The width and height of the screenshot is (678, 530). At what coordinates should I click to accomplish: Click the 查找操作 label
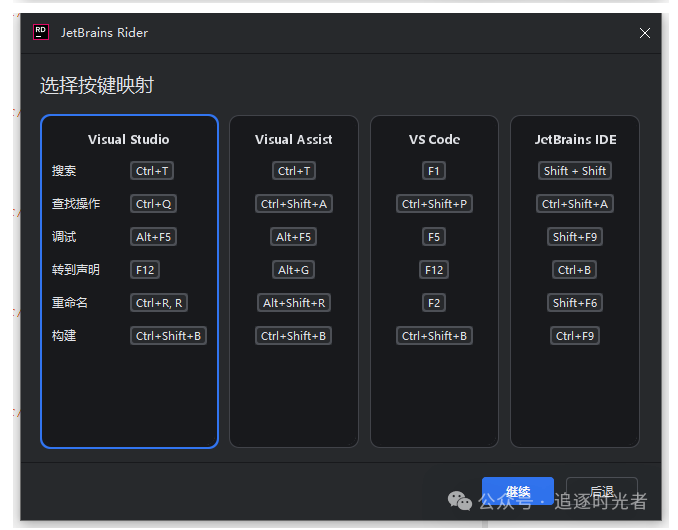(76, 204)
